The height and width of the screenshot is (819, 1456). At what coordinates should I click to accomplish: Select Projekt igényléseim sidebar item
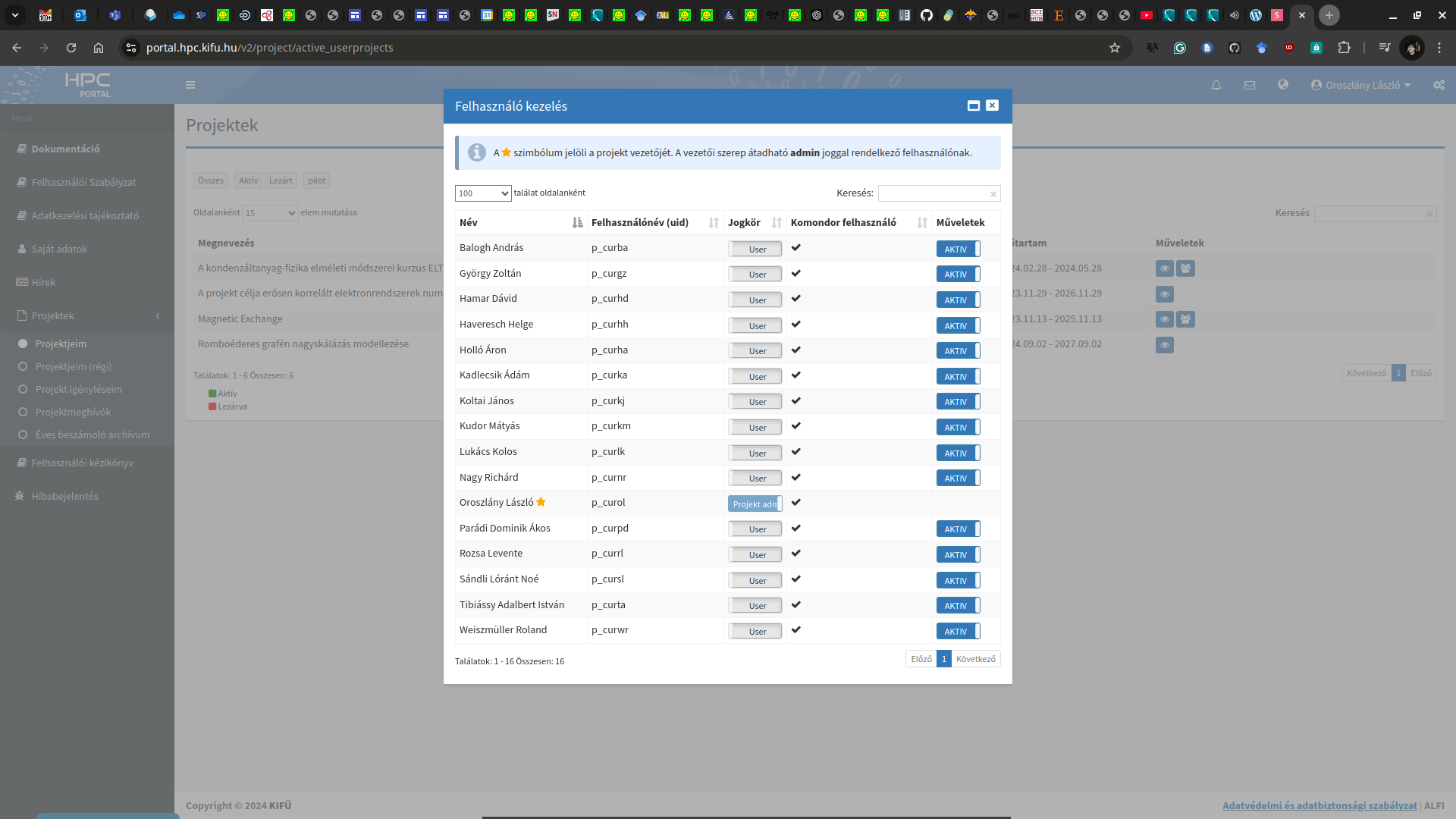pyautogui.click(x=79, y=389)
